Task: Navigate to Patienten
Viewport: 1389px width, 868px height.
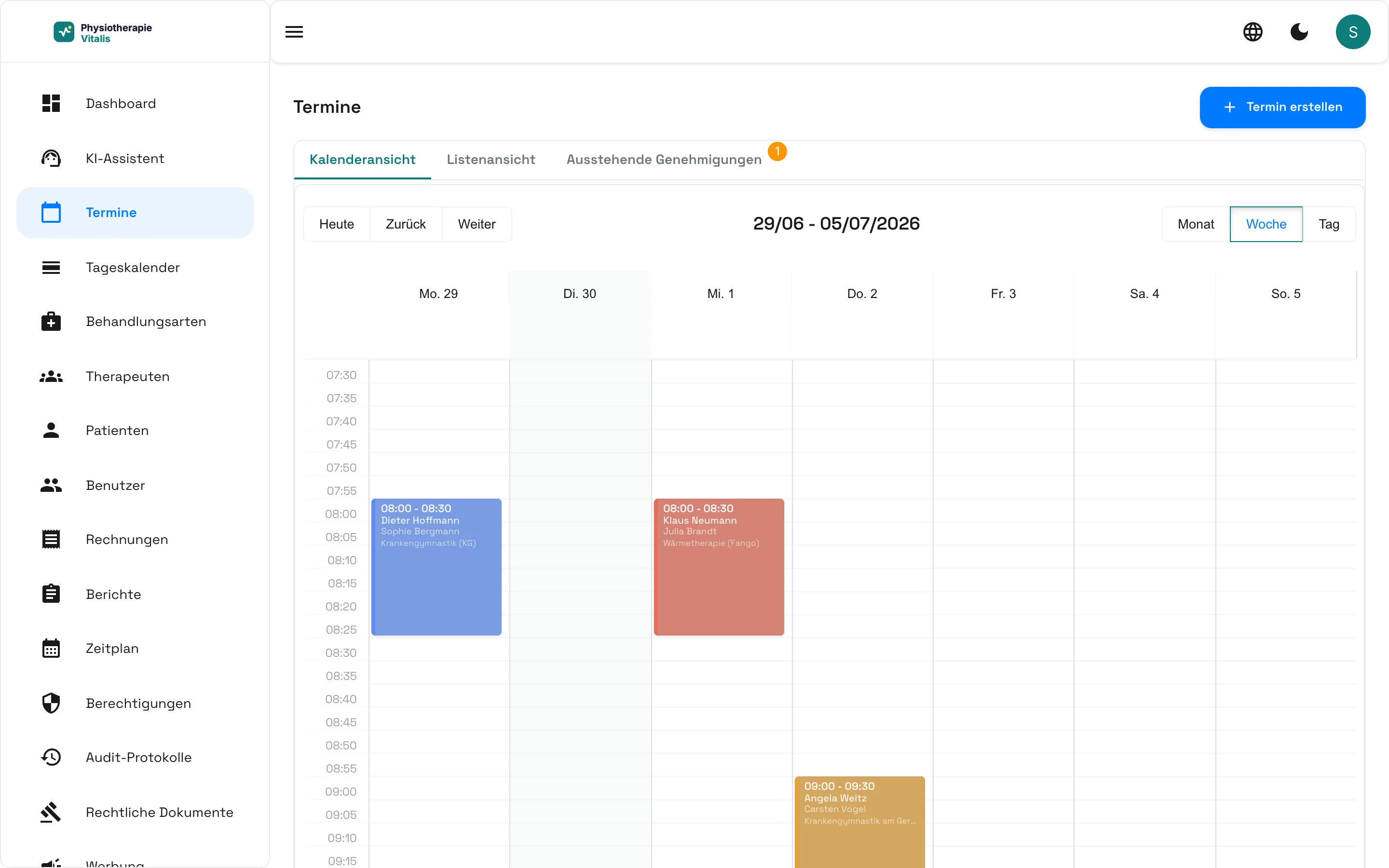Action: (135, 431)
